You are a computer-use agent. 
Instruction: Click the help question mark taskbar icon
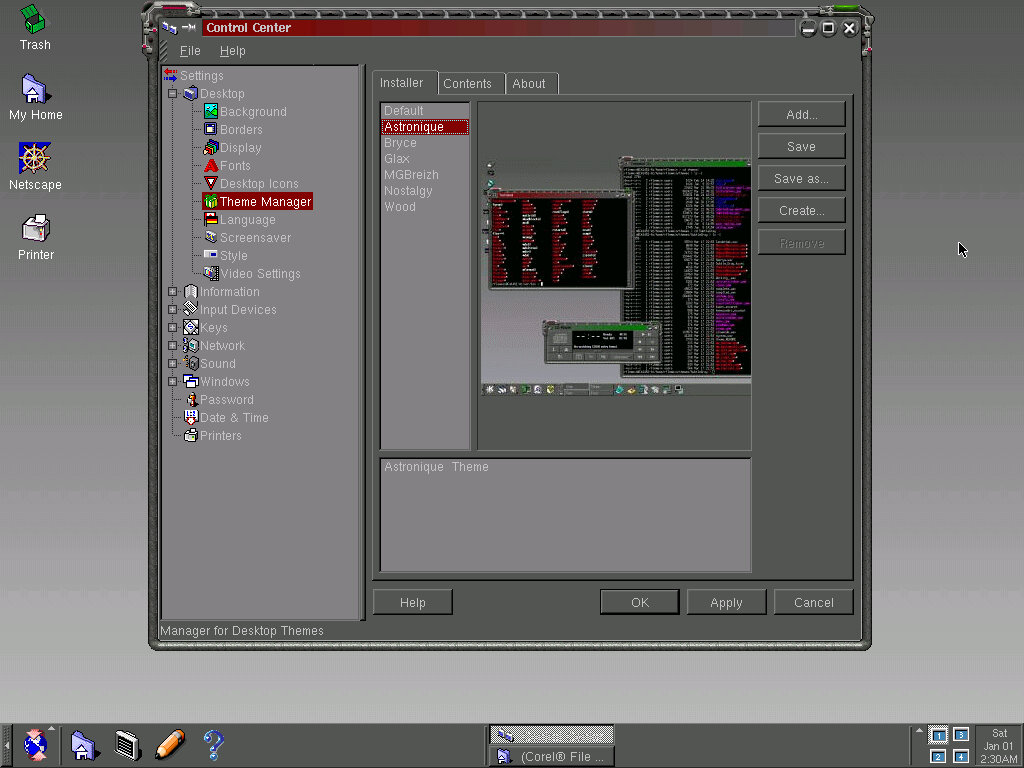213,744
